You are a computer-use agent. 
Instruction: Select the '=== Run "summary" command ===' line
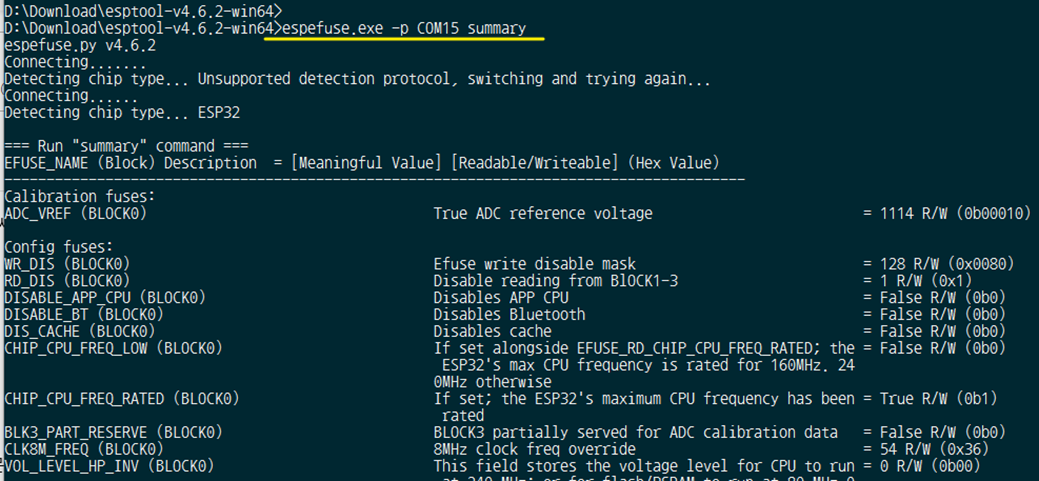click(x=126, y=146)
